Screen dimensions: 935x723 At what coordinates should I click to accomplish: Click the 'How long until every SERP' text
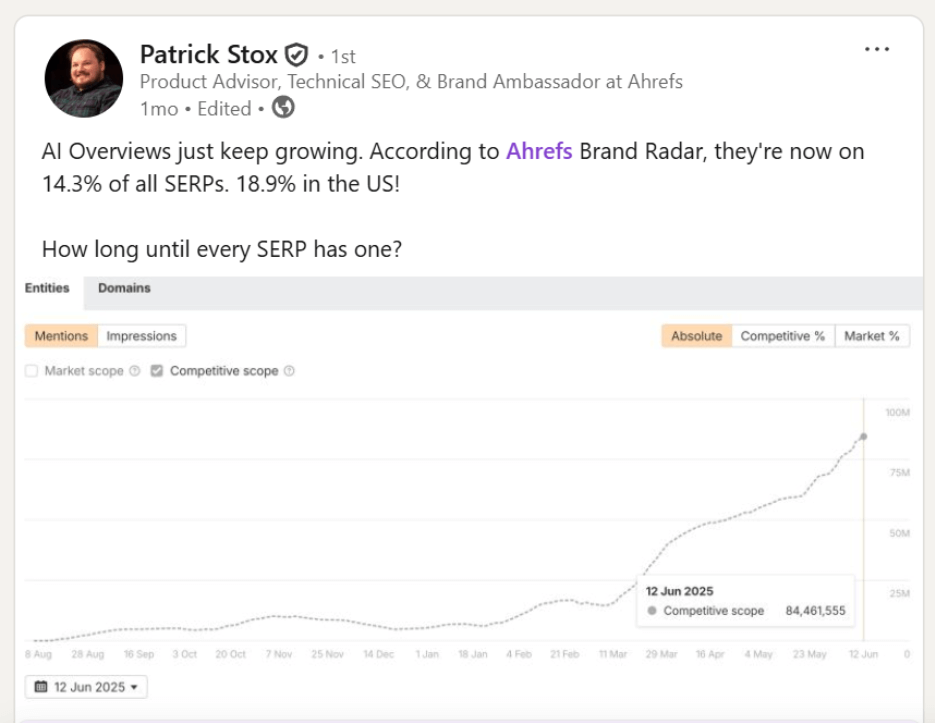point(222,249)
